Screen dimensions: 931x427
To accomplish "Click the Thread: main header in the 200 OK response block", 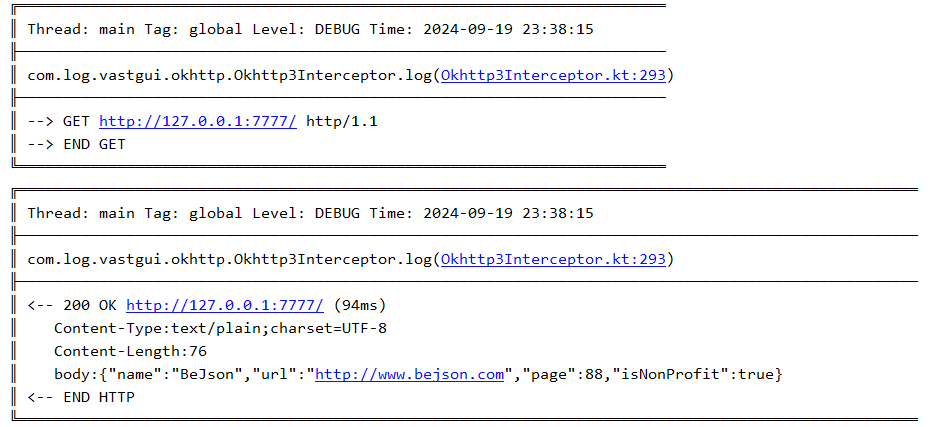I will 81,213.
